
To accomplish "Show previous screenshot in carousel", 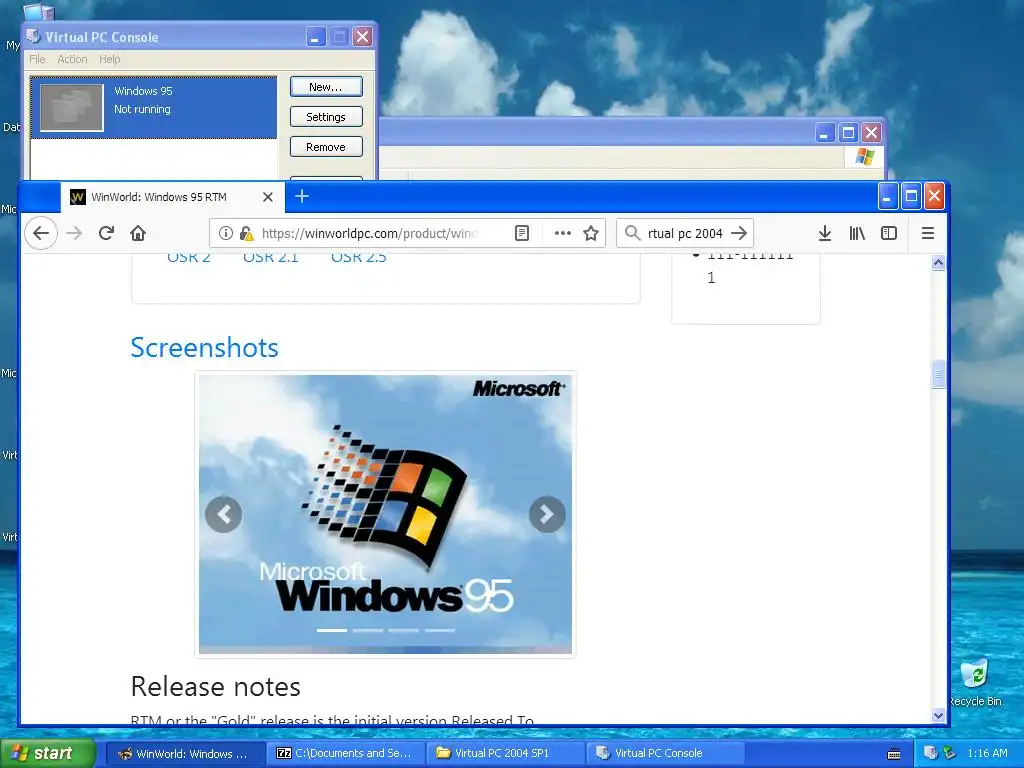I will 223,515.
